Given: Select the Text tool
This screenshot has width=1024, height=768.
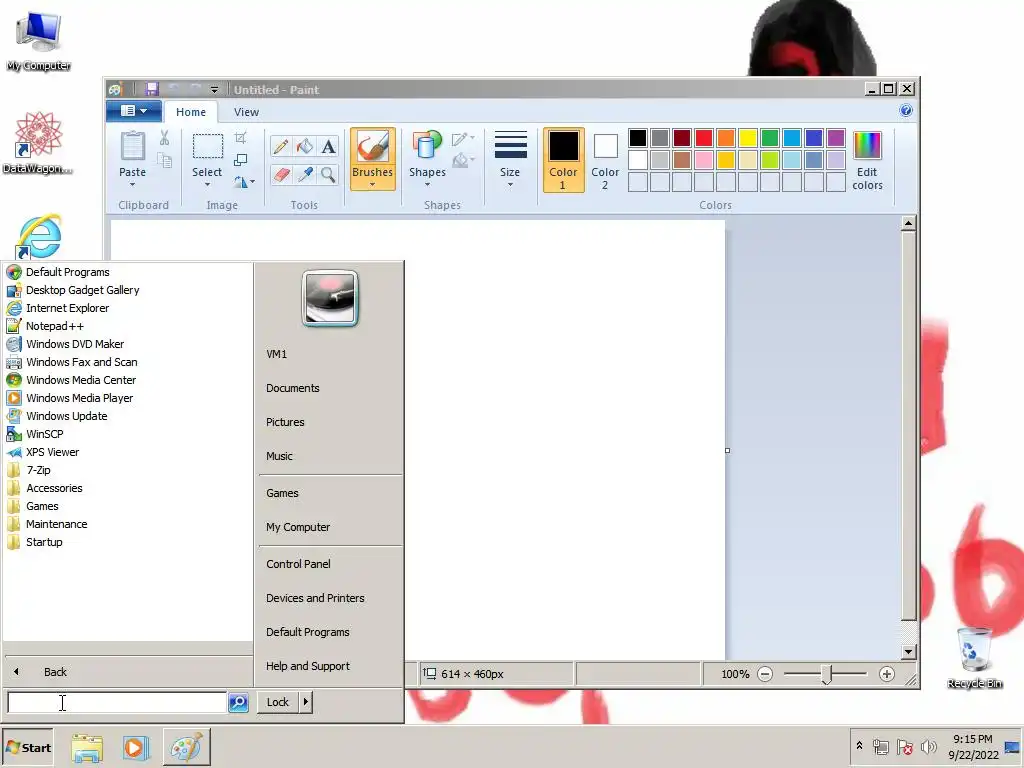Looking at the screenshot, I should pyautogui.click(x=328, y=146).
